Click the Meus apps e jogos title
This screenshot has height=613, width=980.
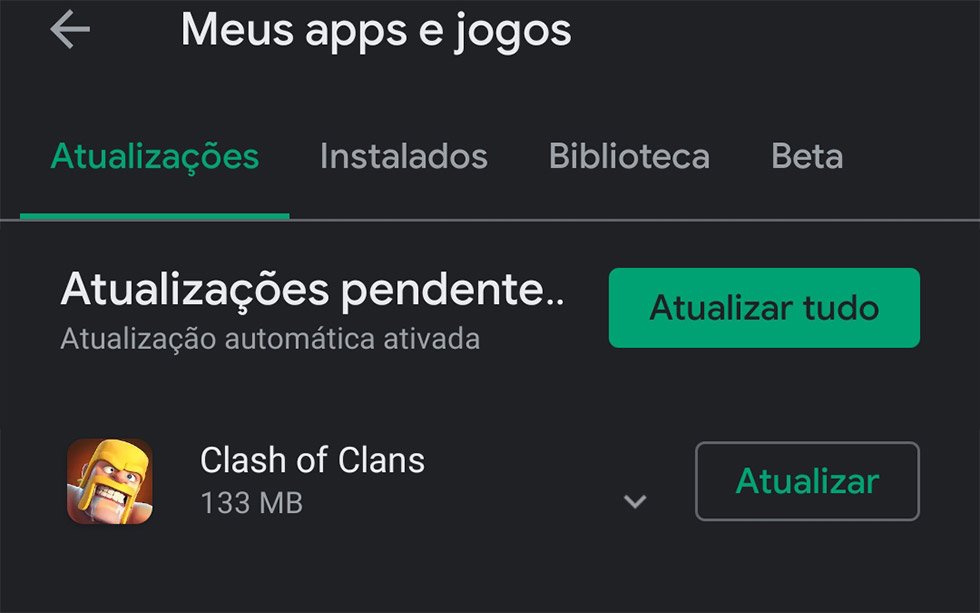point(376,31)
